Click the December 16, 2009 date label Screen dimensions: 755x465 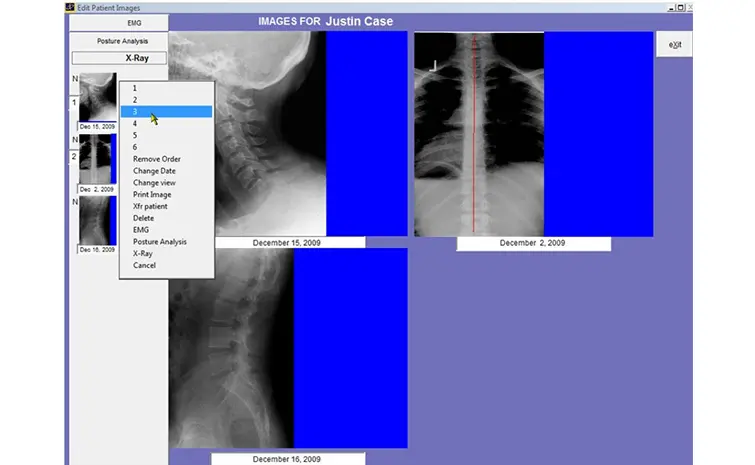point(287,459)
